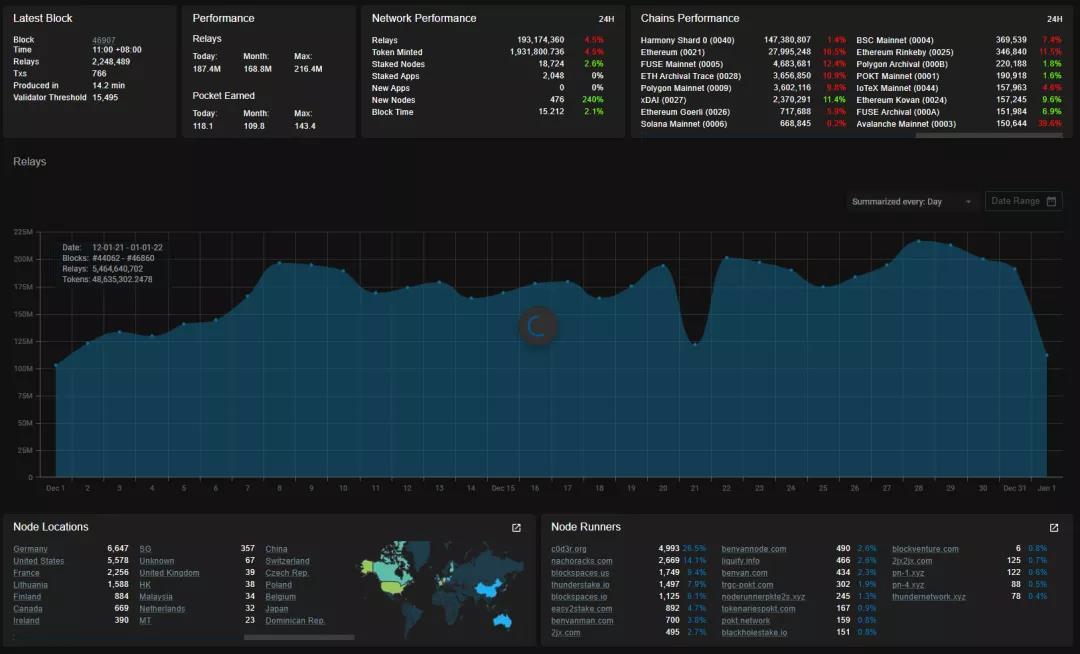Screen dimensions: 1080x654
Task: Open nachoracks.com node runner link
Action: pyautogui.click(x=581, y=561)
